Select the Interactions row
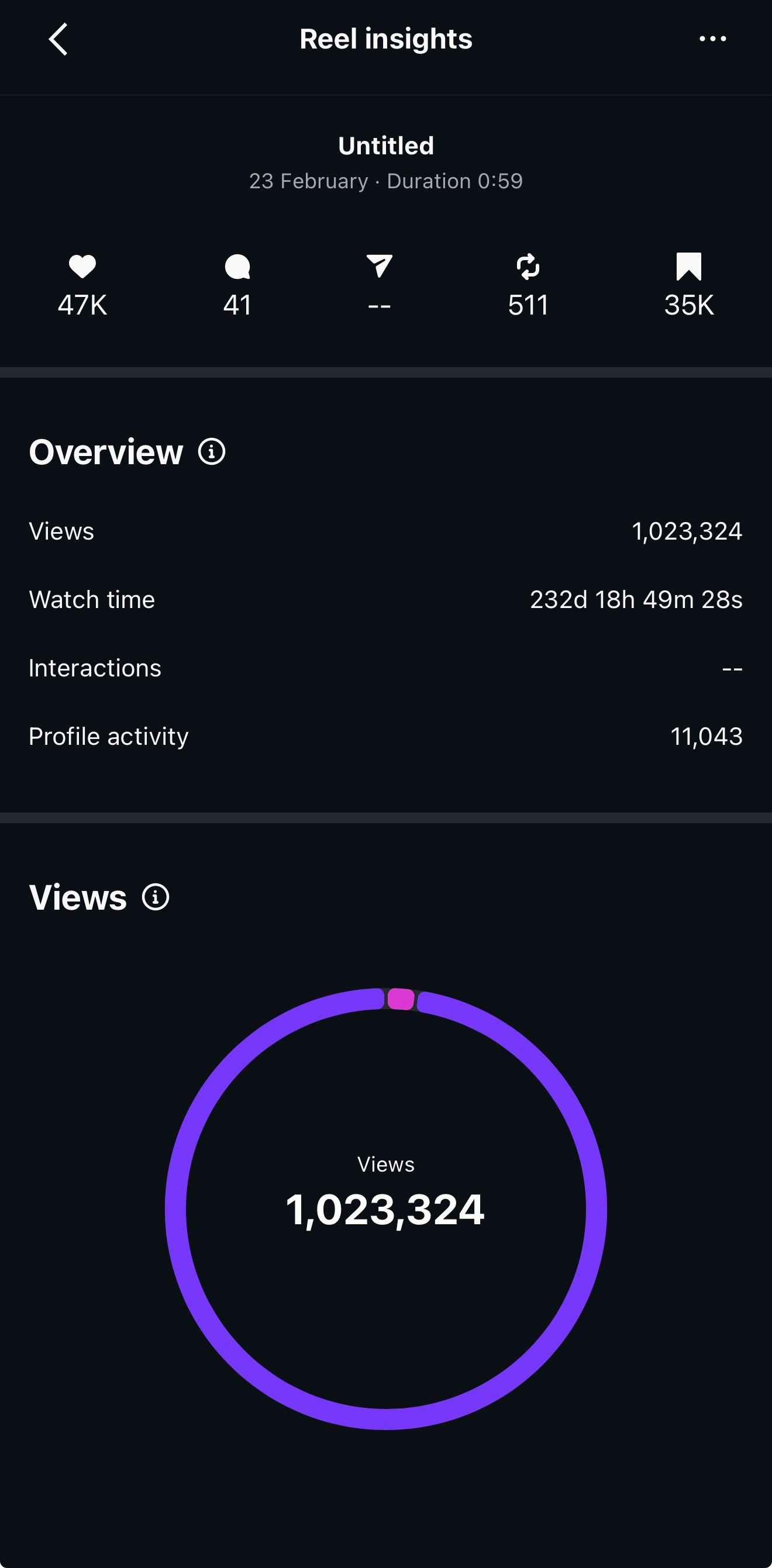Viewport: 772px width, 1568px height. [385, 668]
